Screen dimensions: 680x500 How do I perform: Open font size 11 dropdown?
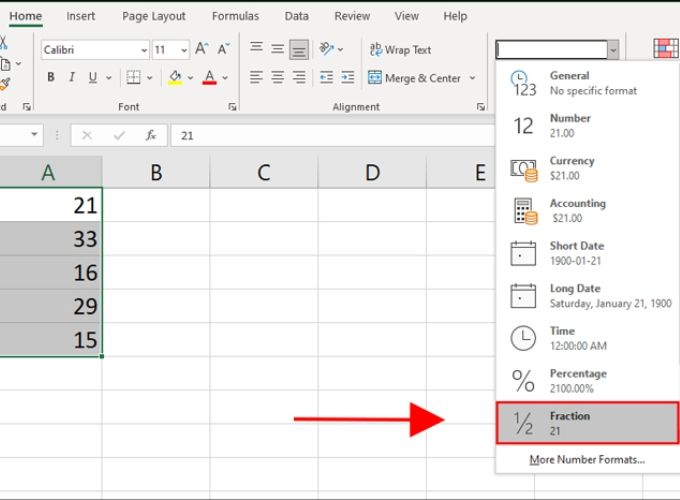click(x=184, y=50)
